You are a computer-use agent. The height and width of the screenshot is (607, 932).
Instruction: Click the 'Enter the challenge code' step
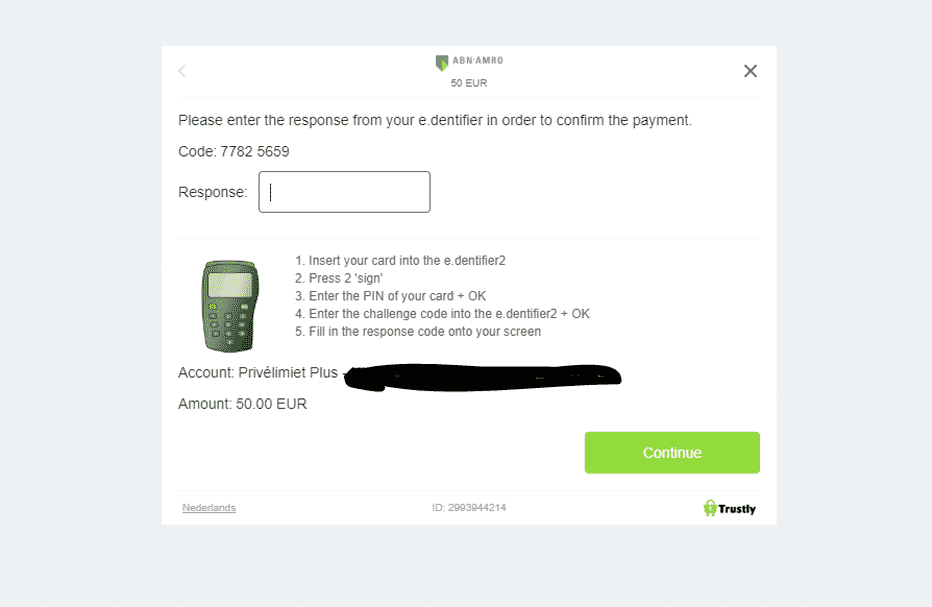tap(442, 314)
